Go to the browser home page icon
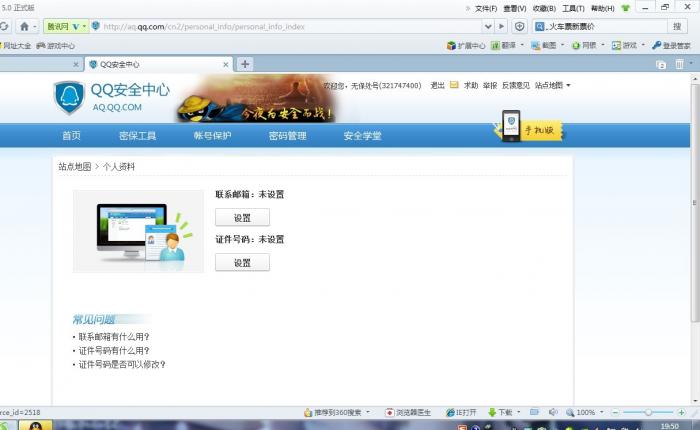 [x=25, y=26]
